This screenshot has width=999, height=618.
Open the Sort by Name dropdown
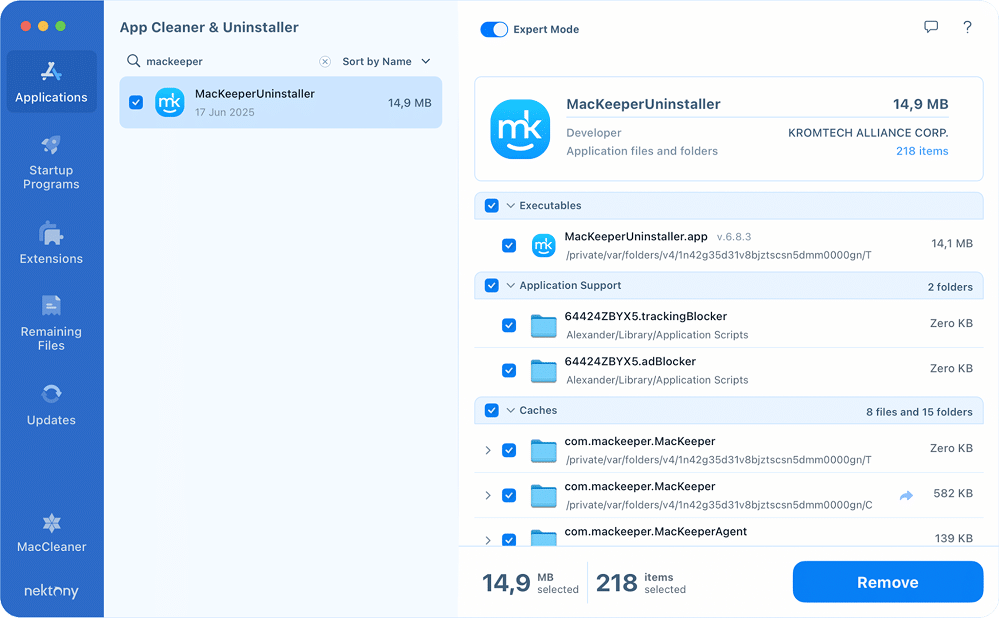pyautogui.click(x=386, y=61)
